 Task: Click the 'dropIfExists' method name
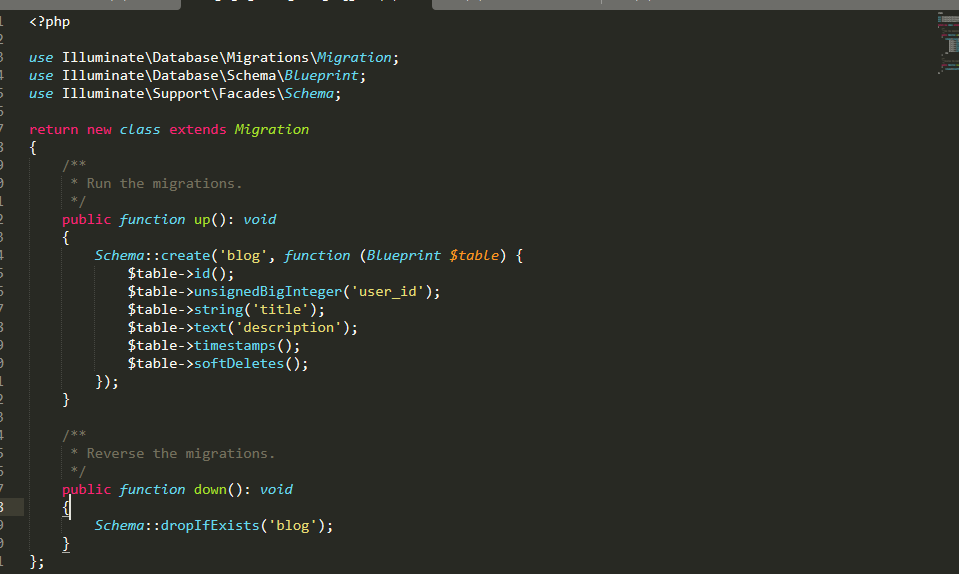click(x=210, y=526)
